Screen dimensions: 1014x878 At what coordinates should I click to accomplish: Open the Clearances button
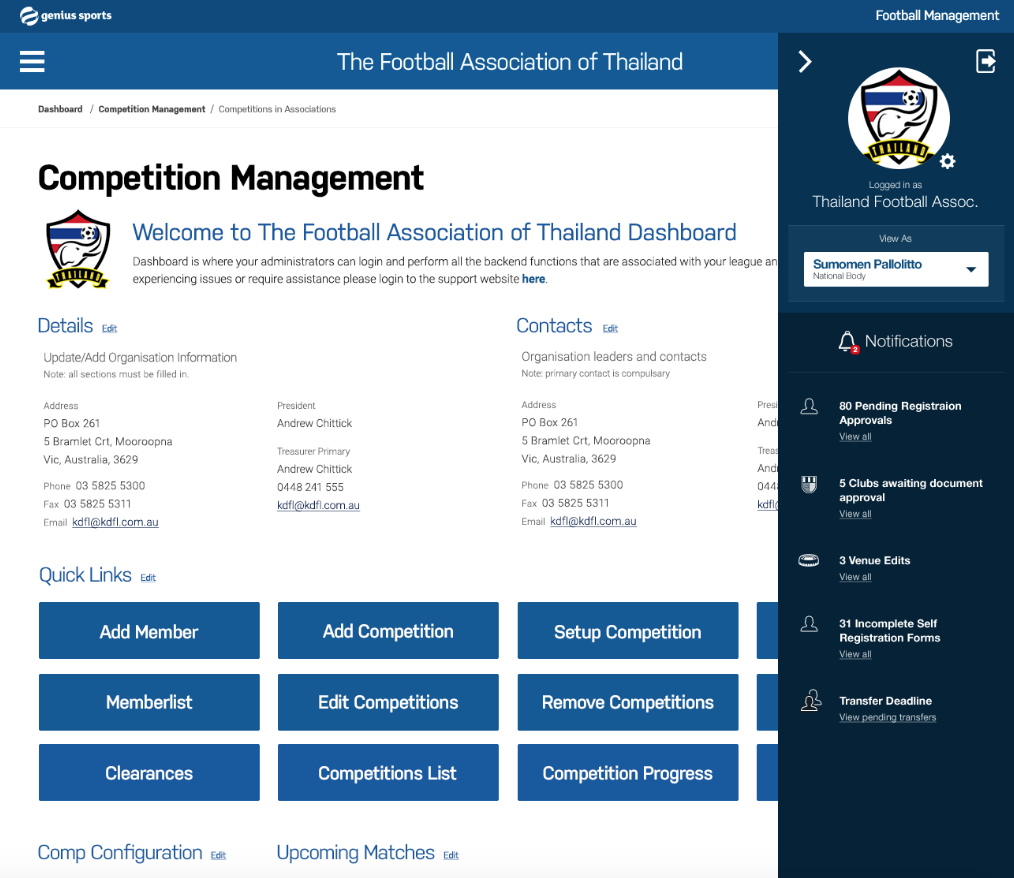click(x=149, y=773)
